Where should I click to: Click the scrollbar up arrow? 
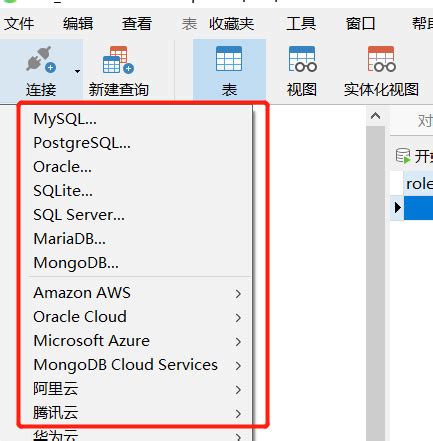click(375, 116)
